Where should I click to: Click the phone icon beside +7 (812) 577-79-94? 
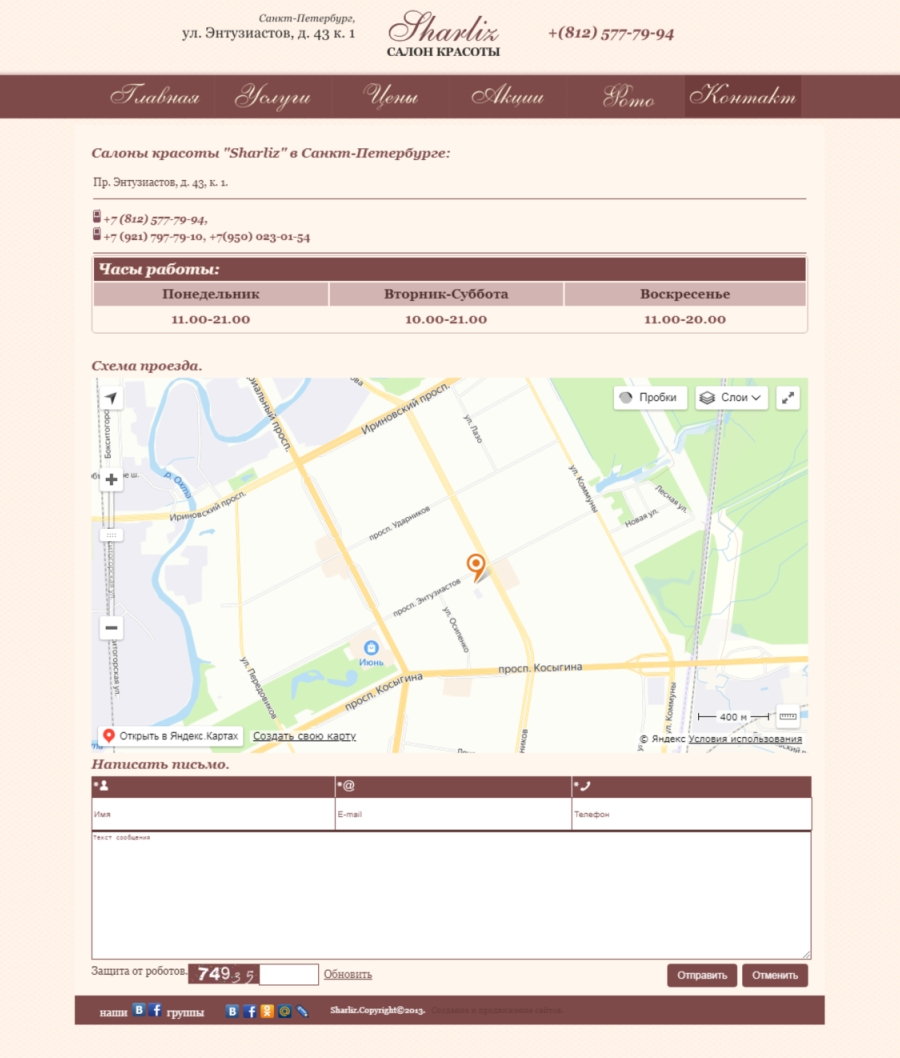point(96,217)
